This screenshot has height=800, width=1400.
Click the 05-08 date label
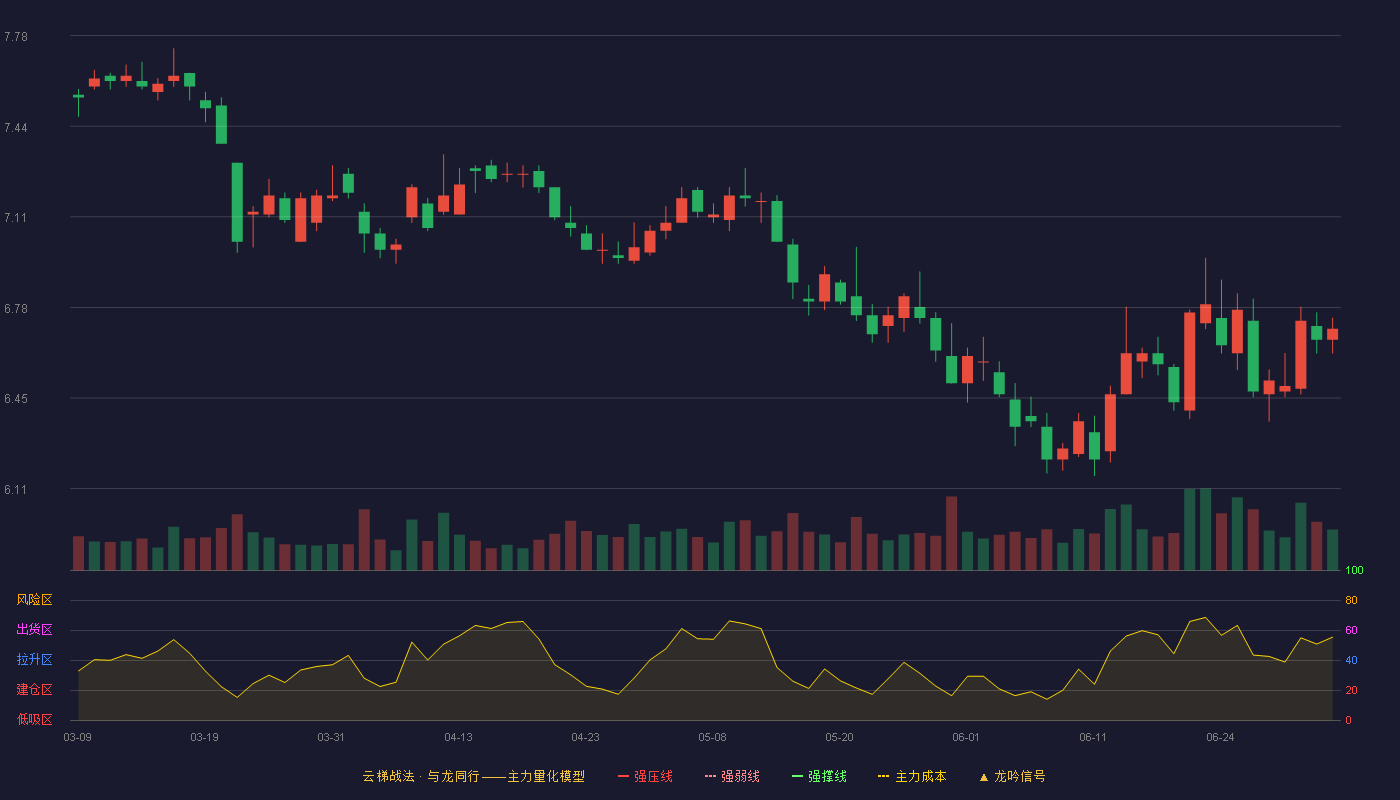712,737
